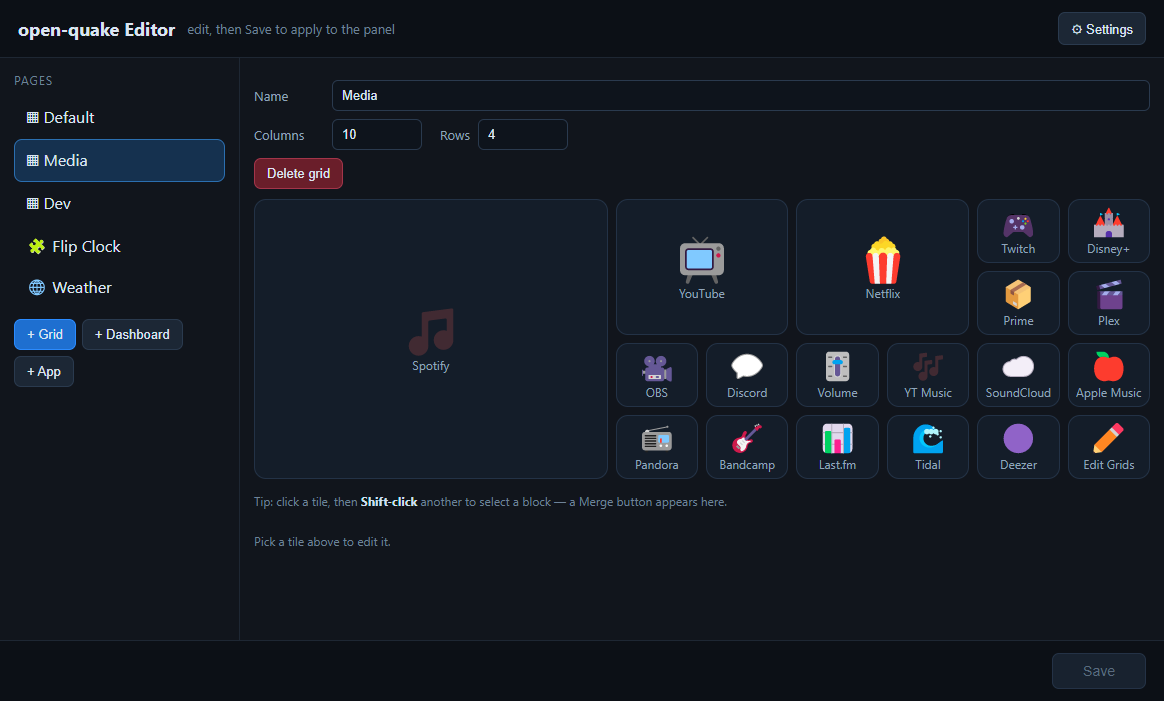Select the Last.fm bar chart tile
The width and height of the screenshot is (1164, 701).
coord(837,447)
